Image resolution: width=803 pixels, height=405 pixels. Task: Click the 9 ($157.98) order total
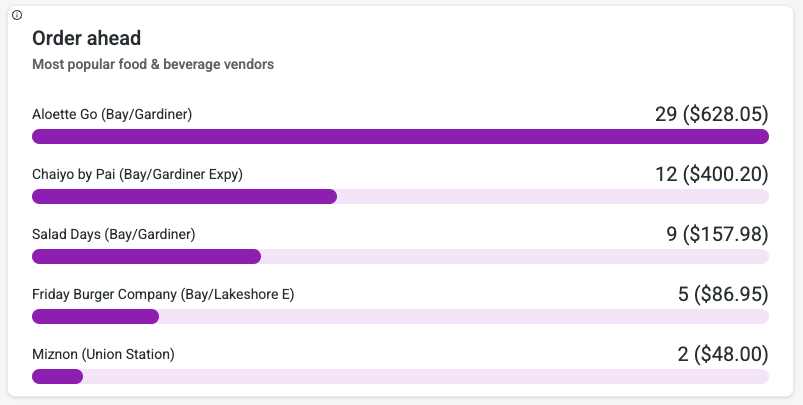(717, 234)
